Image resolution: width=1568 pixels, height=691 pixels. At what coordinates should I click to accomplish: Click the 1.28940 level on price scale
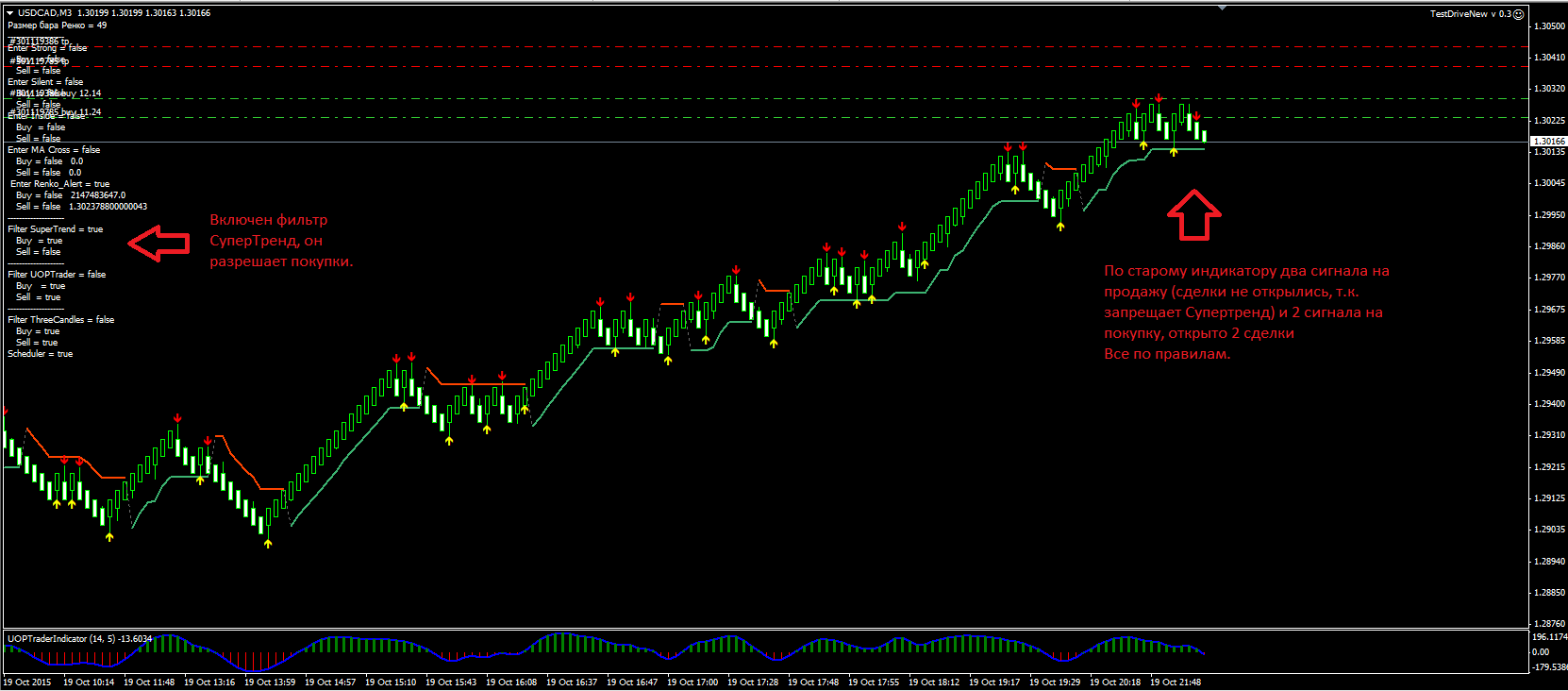point(1549,562)
